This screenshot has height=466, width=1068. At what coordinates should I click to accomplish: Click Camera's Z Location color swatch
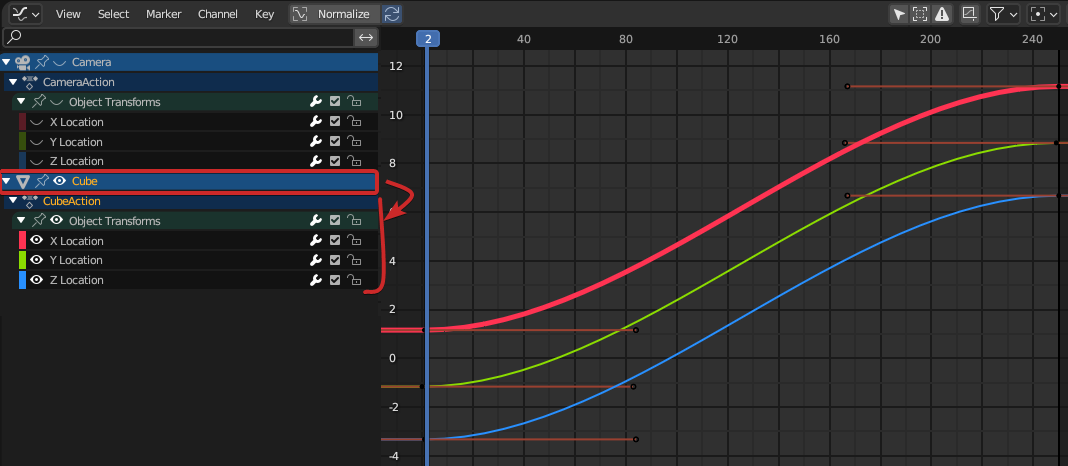click(x=22, y=161)
